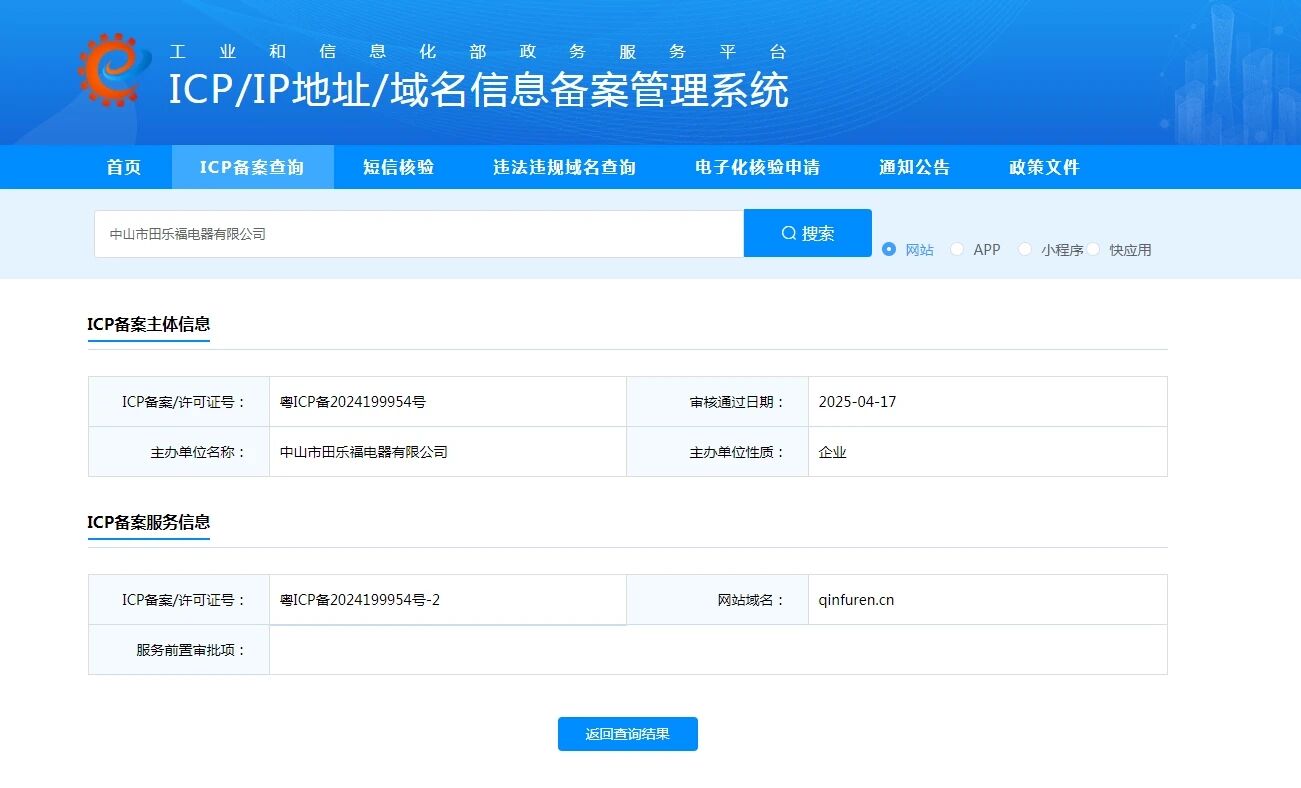Click 中山市田乐福电器有限公司 in the 主办单位名称 row
This screenshot has width=1301, height=788.
click(364, 452)
